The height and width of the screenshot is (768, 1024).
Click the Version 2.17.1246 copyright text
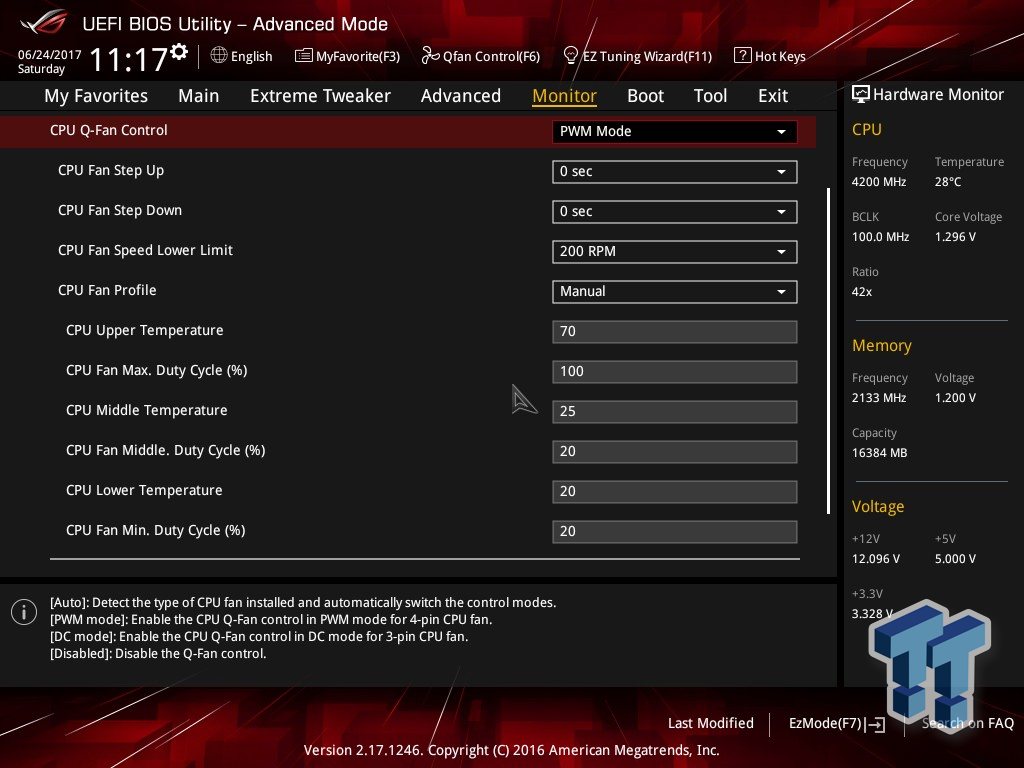click(x=511, y=750)
